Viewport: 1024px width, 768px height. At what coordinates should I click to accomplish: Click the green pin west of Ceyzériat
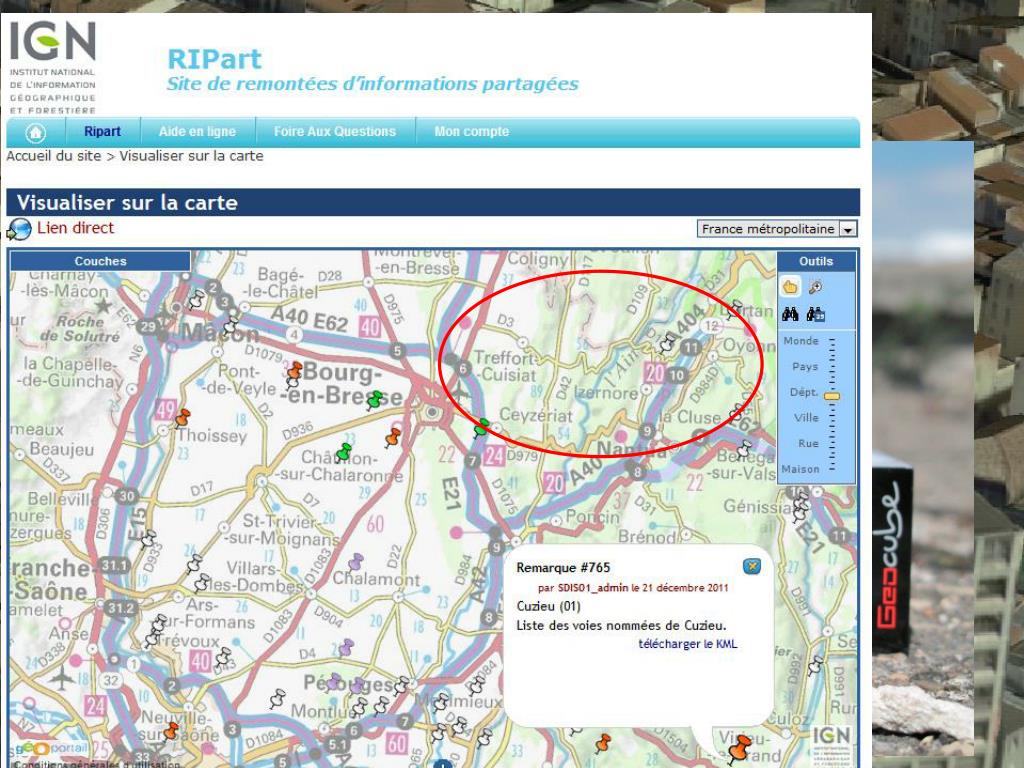tap(481, 428)
